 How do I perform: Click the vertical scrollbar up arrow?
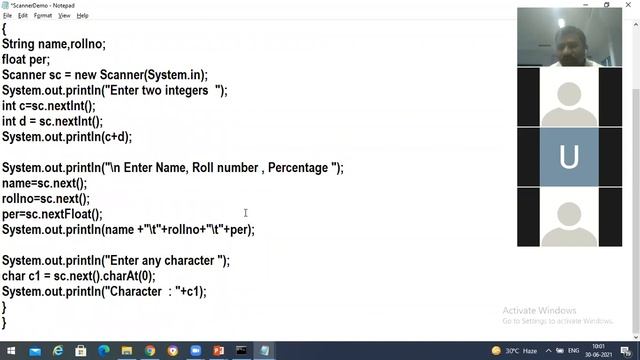tap(636, 25)
